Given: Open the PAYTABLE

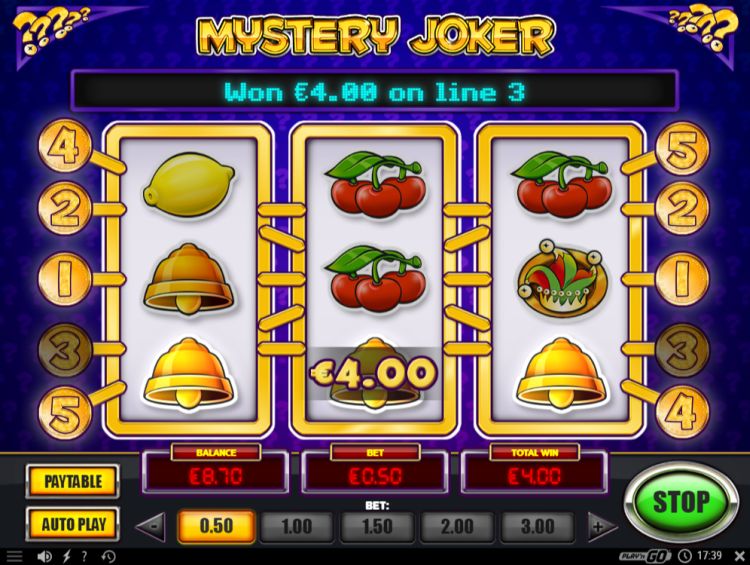Looking at the screenshot, I should click(x=73, y=481).
